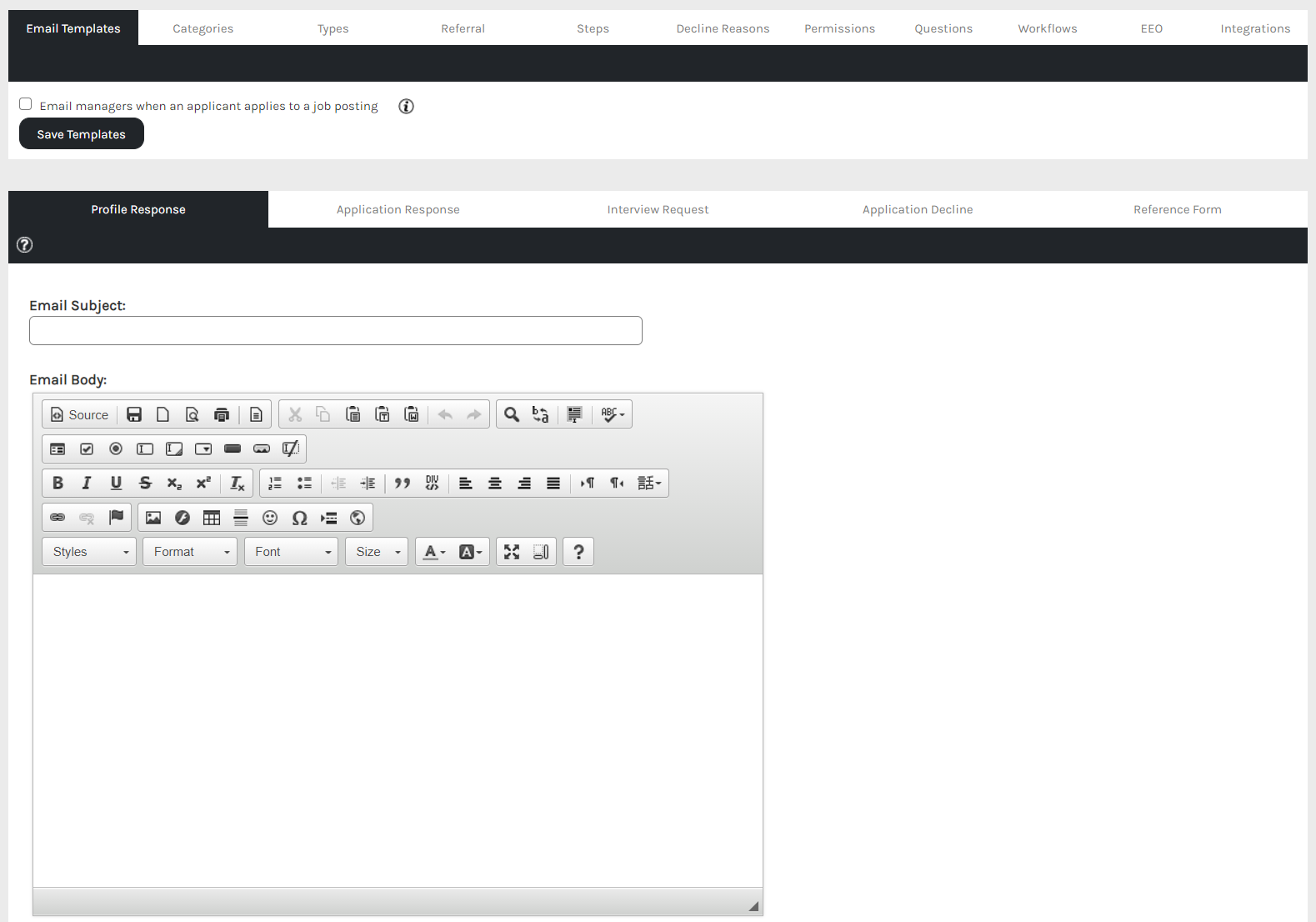Insert a horizontal line
This screenshot has width=1316, height=922.
241,518
